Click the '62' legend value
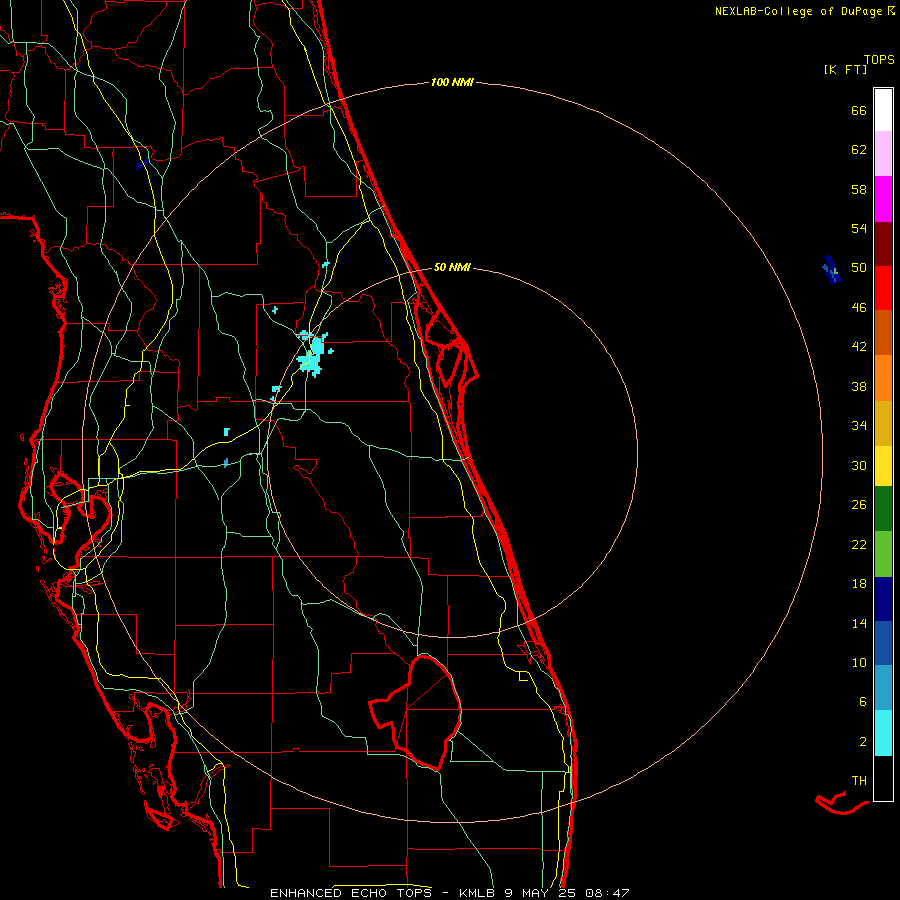Screen dimensions: 900x900 pyautogui.click(x=859, y=150)
